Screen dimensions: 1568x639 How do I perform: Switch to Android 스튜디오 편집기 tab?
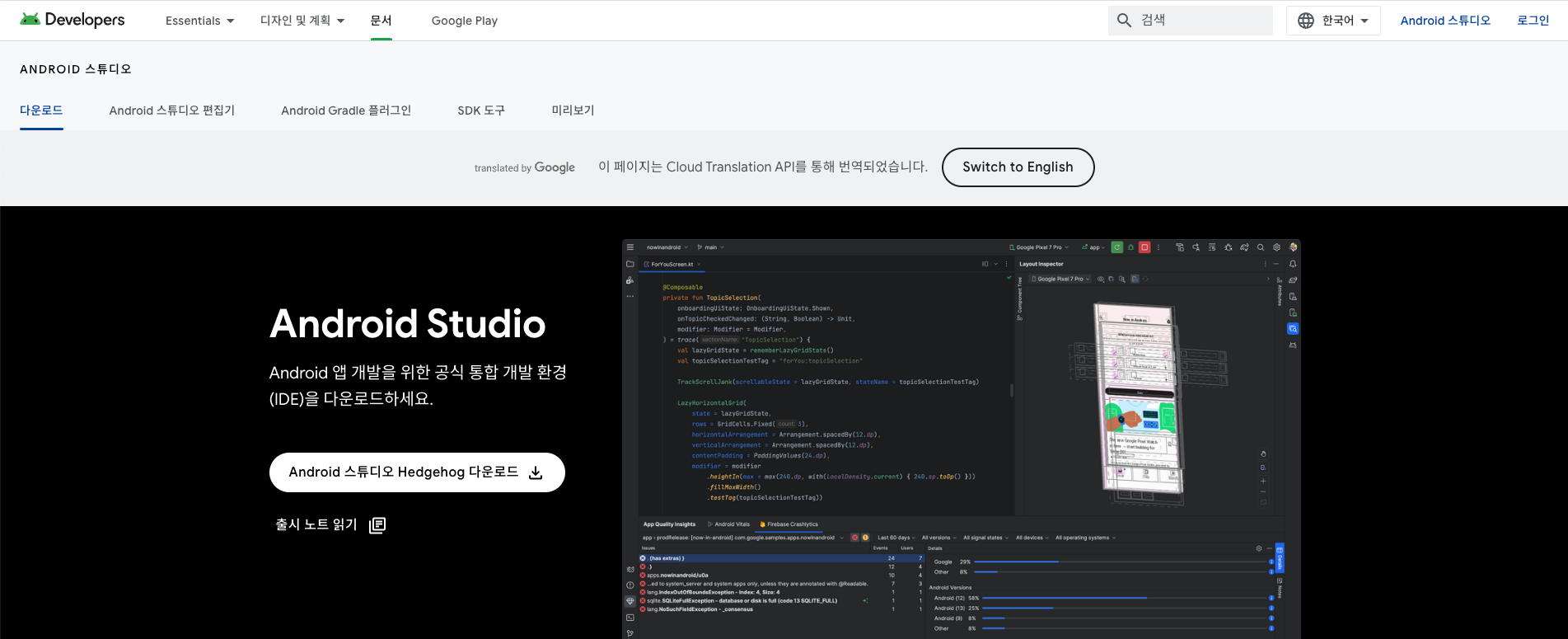(172, 110)
